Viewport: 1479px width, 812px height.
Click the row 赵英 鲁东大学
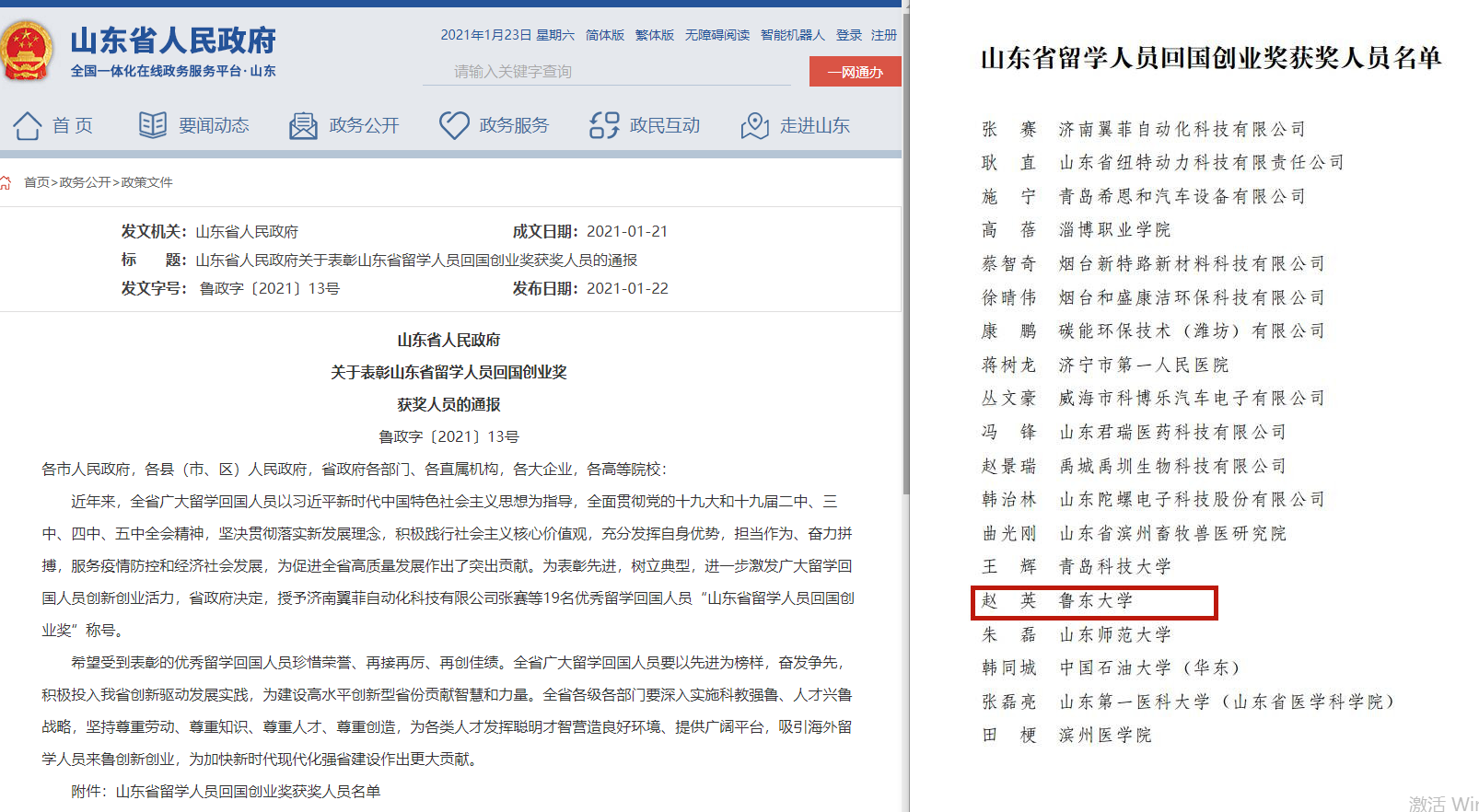pos(1094,602)
